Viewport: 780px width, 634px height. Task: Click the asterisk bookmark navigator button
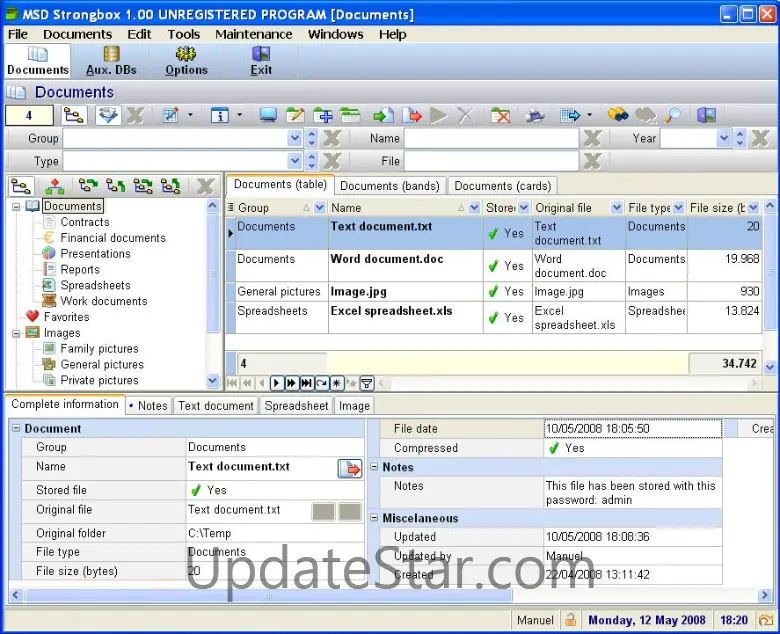[x=337, y=383]
